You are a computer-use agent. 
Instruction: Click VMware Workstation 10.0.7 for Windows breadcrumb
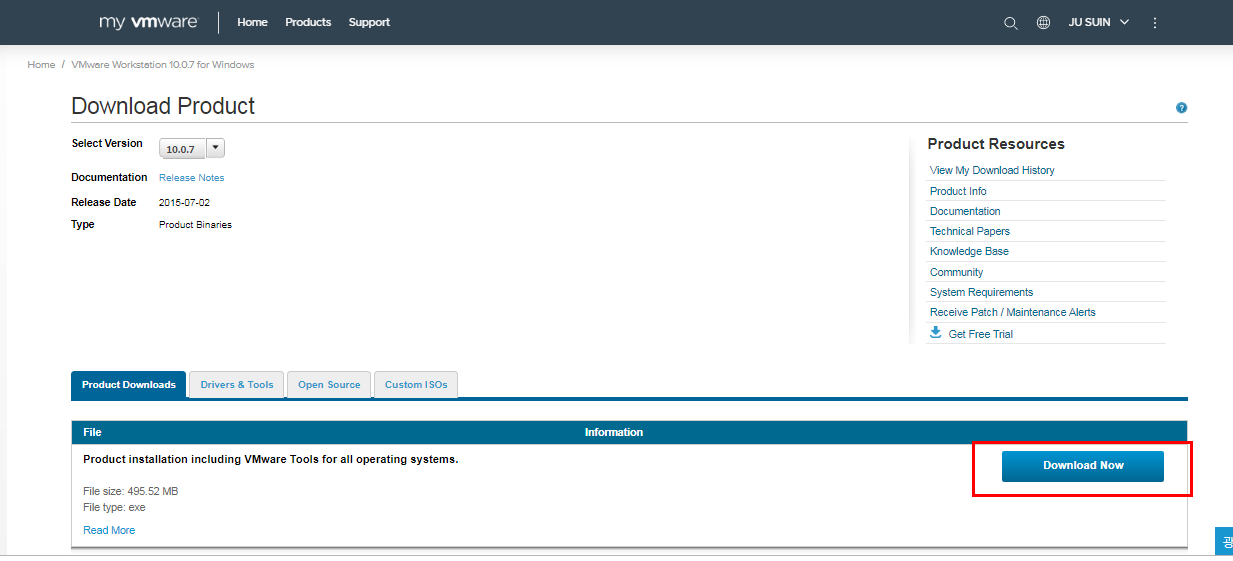(x=163, y=65)
